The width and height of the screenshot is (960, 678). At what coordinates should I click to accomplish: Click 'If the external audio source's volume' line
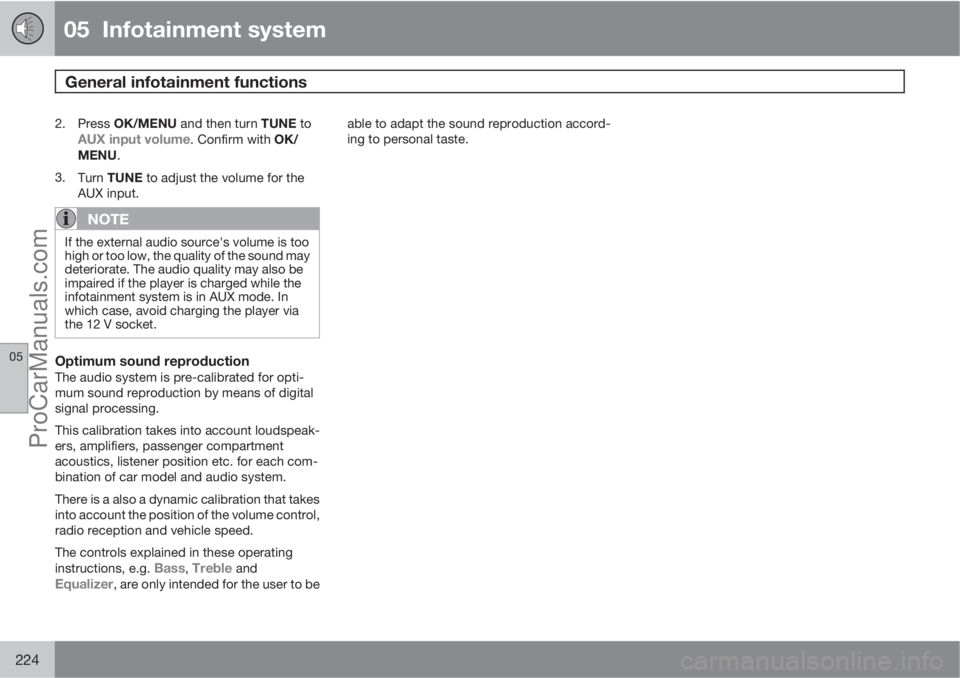tap(187, 242)
